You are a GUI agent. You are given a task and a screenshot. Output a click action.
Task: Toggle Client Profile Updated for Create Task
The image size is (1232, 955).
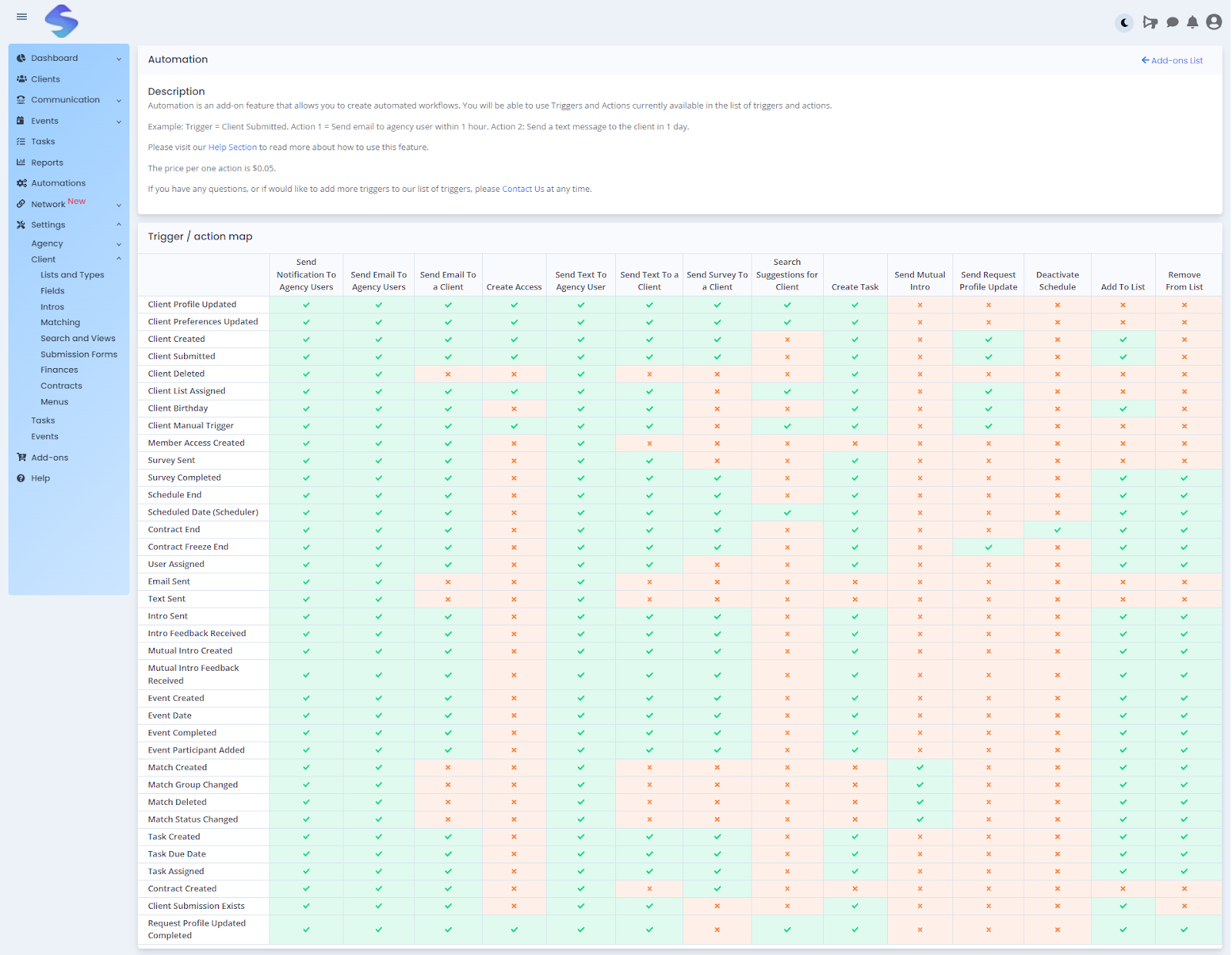tap(855, 304)
